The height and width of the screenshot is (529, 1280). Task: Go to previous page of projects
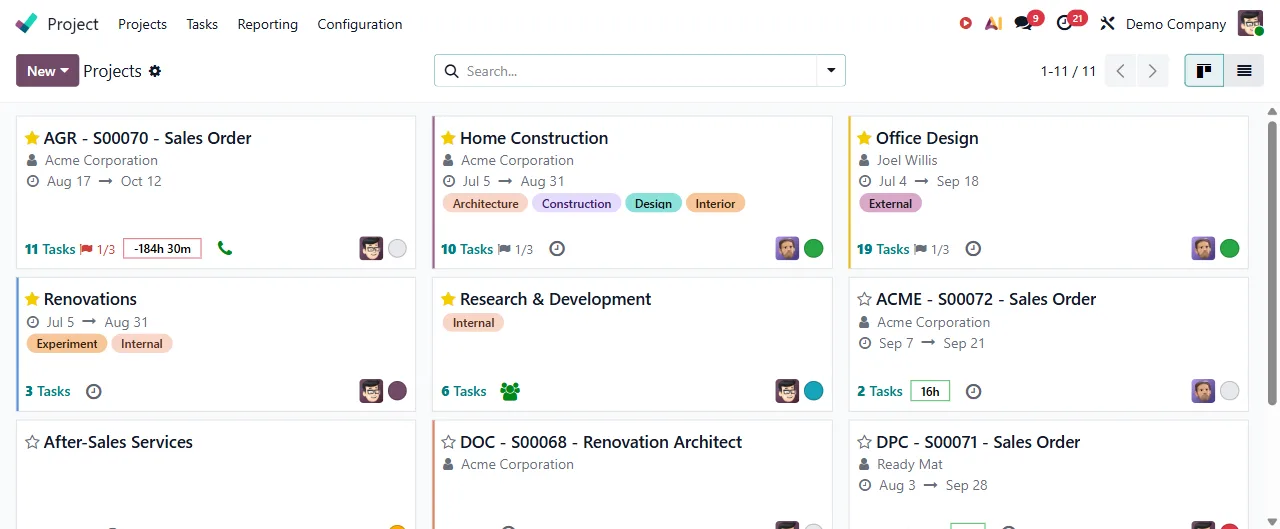click(x=1120, y=70)
